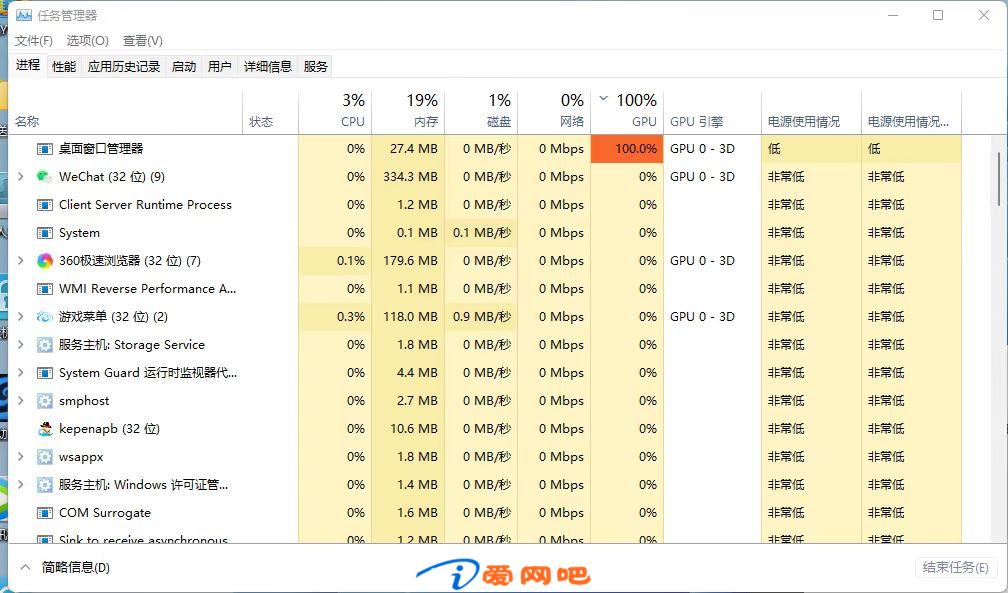Sort by the 内存 column header

pos(408,111)
